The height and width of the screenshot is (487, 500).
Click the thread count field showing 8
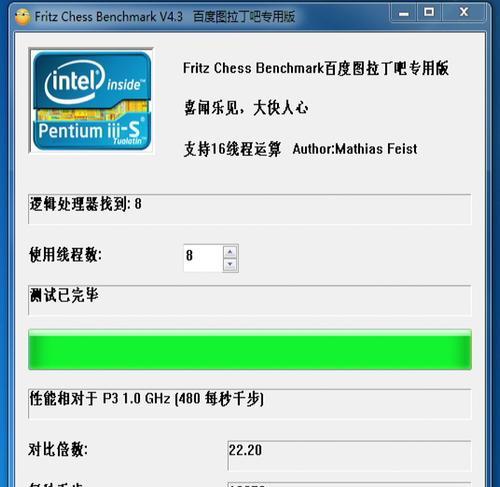click(x=203, y=258)
